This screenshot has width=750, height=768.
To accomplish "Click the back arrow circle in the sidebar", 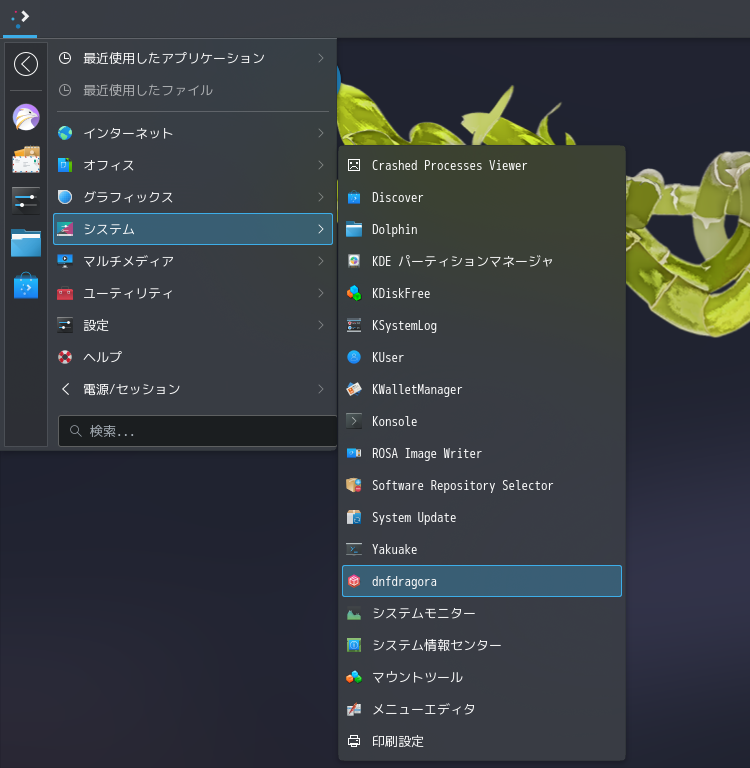I will pos(26,64).
